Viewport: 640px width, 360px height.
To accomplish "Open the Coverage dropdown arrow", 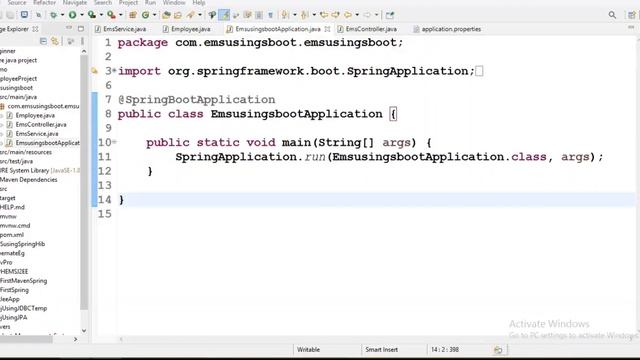I will coord(101,15).
